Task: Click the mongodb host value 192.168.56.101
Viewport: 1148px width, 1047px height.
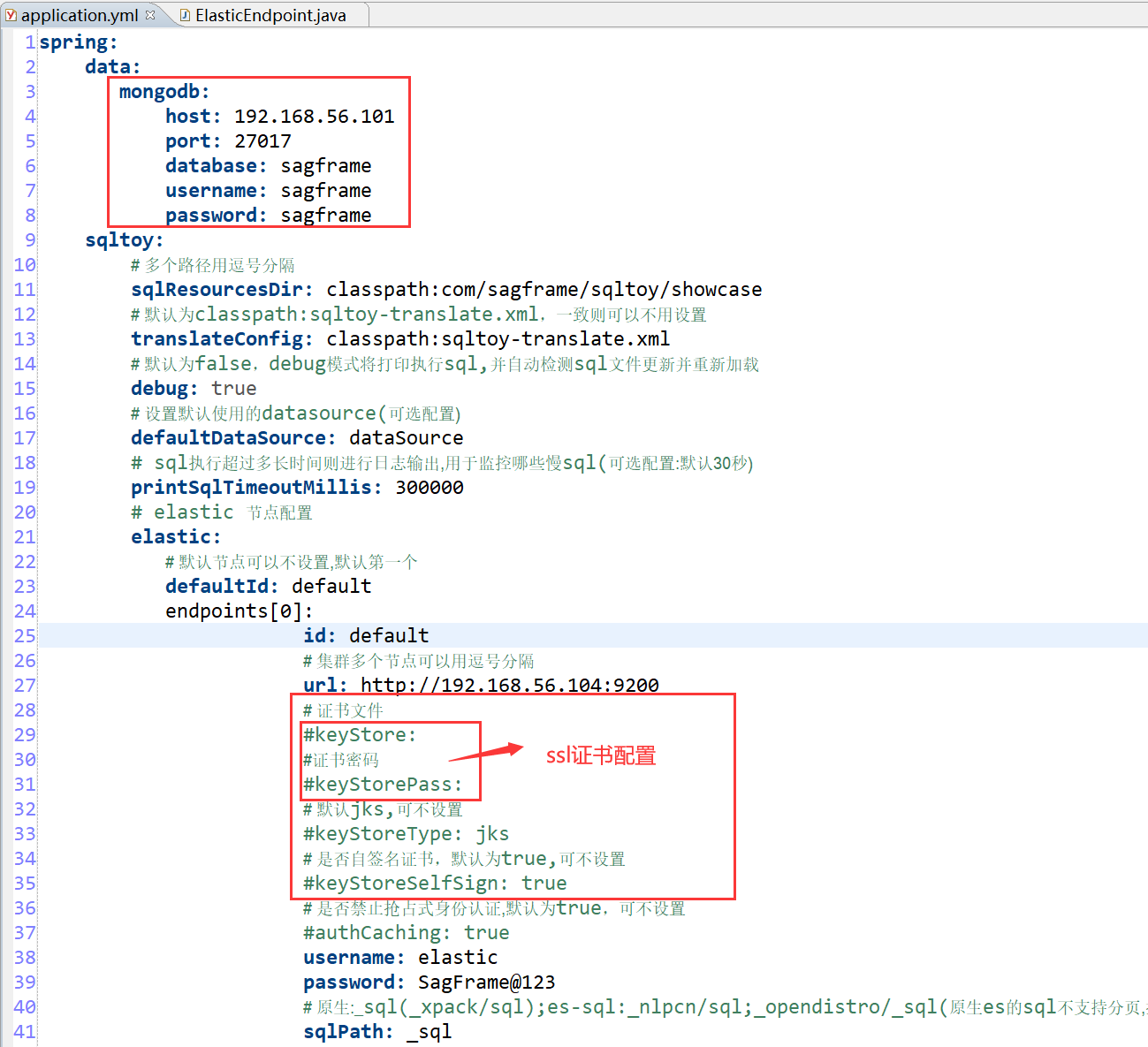Action: coord(315,117)
